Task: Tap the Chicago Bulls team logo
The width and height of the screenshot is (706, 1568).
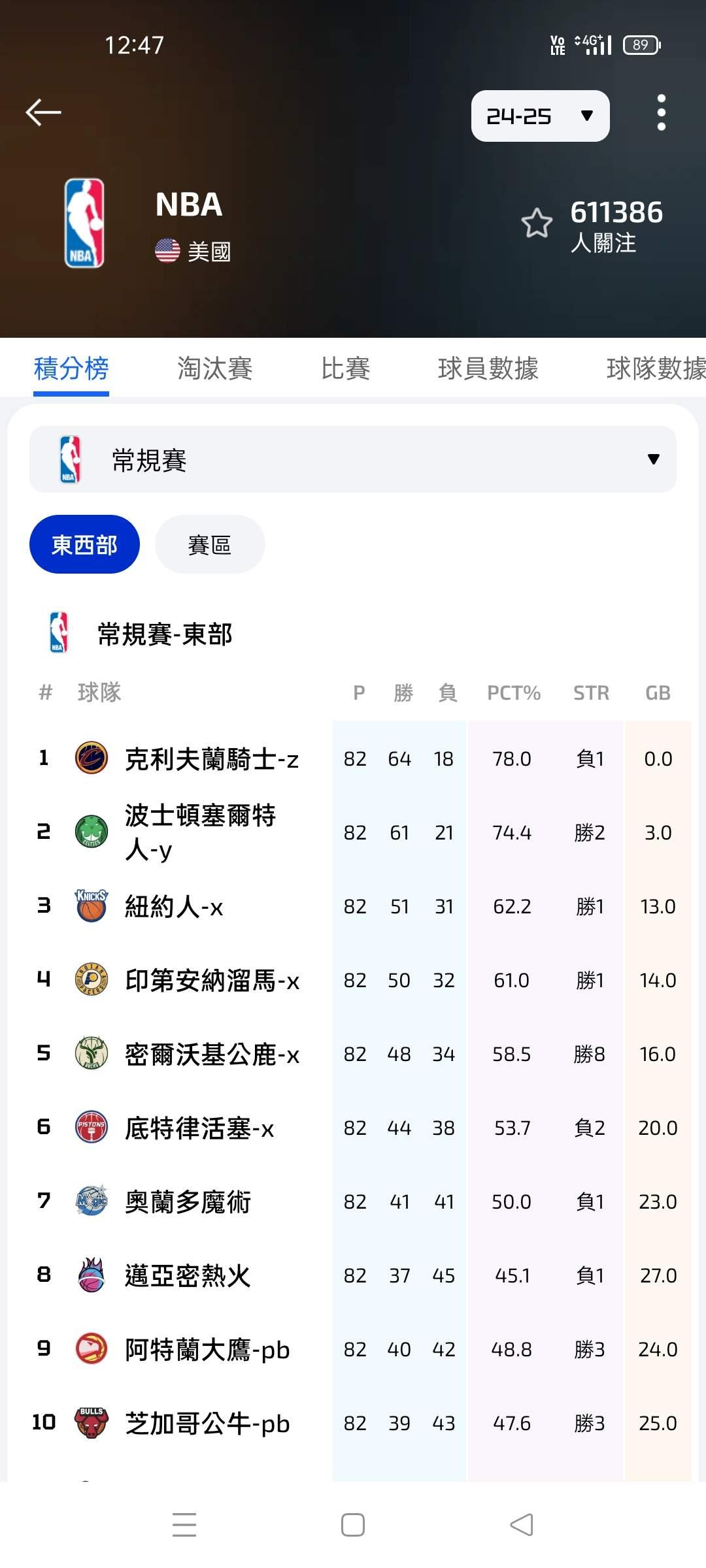Action: point(92,1423)
